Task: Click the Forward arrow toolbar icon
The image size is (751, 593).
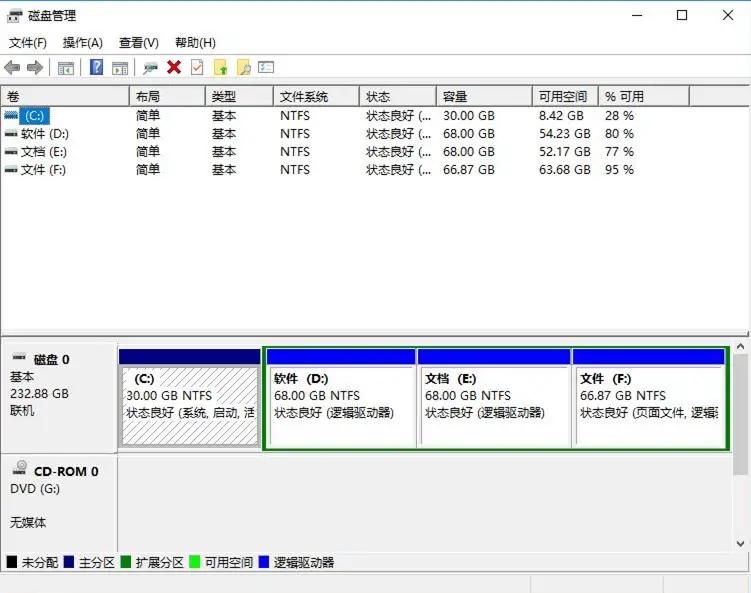Action: (35, 68)
